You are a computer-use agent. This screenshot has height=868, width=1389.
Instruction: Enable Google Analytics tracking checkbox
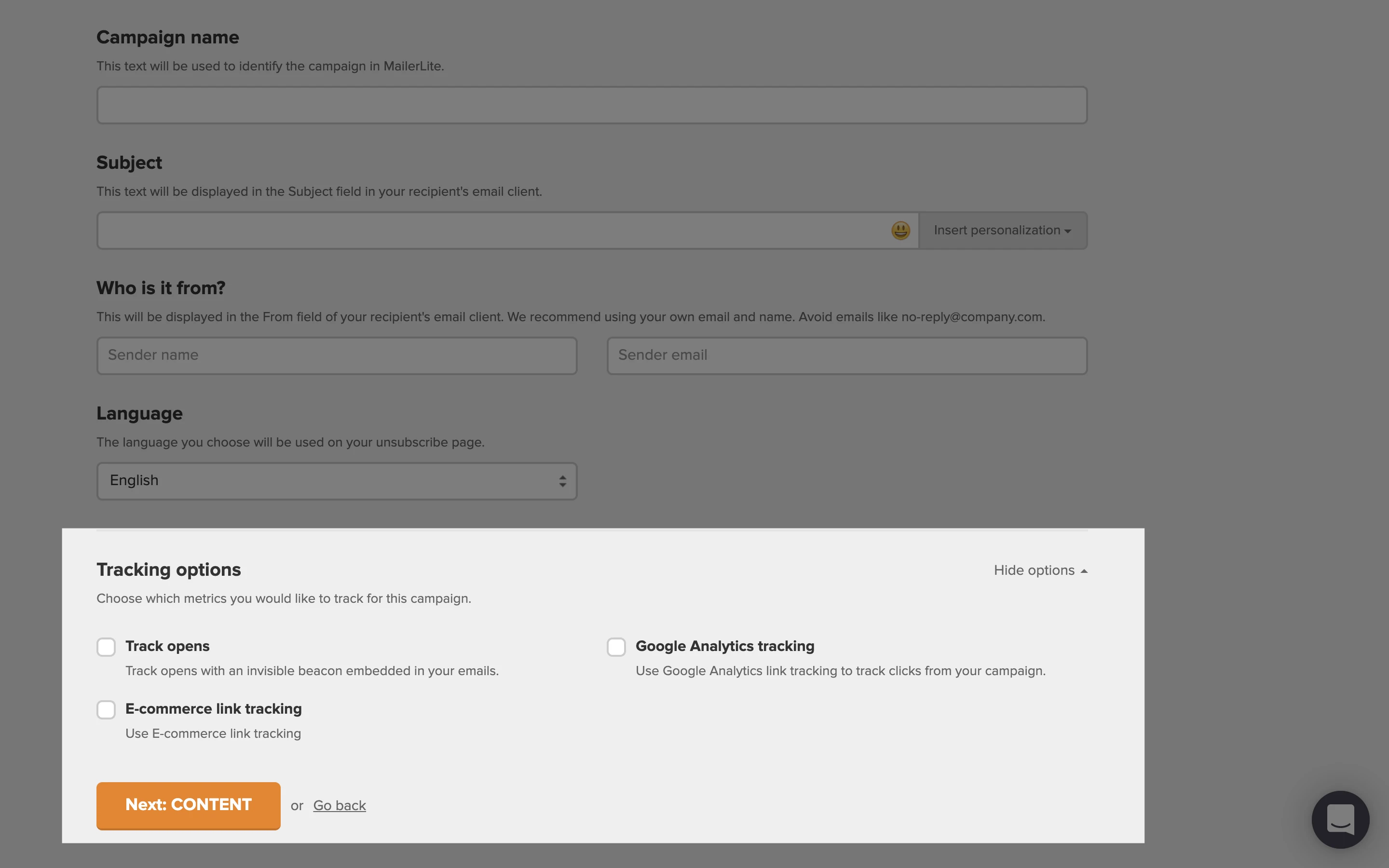click(x=616, y=647)
